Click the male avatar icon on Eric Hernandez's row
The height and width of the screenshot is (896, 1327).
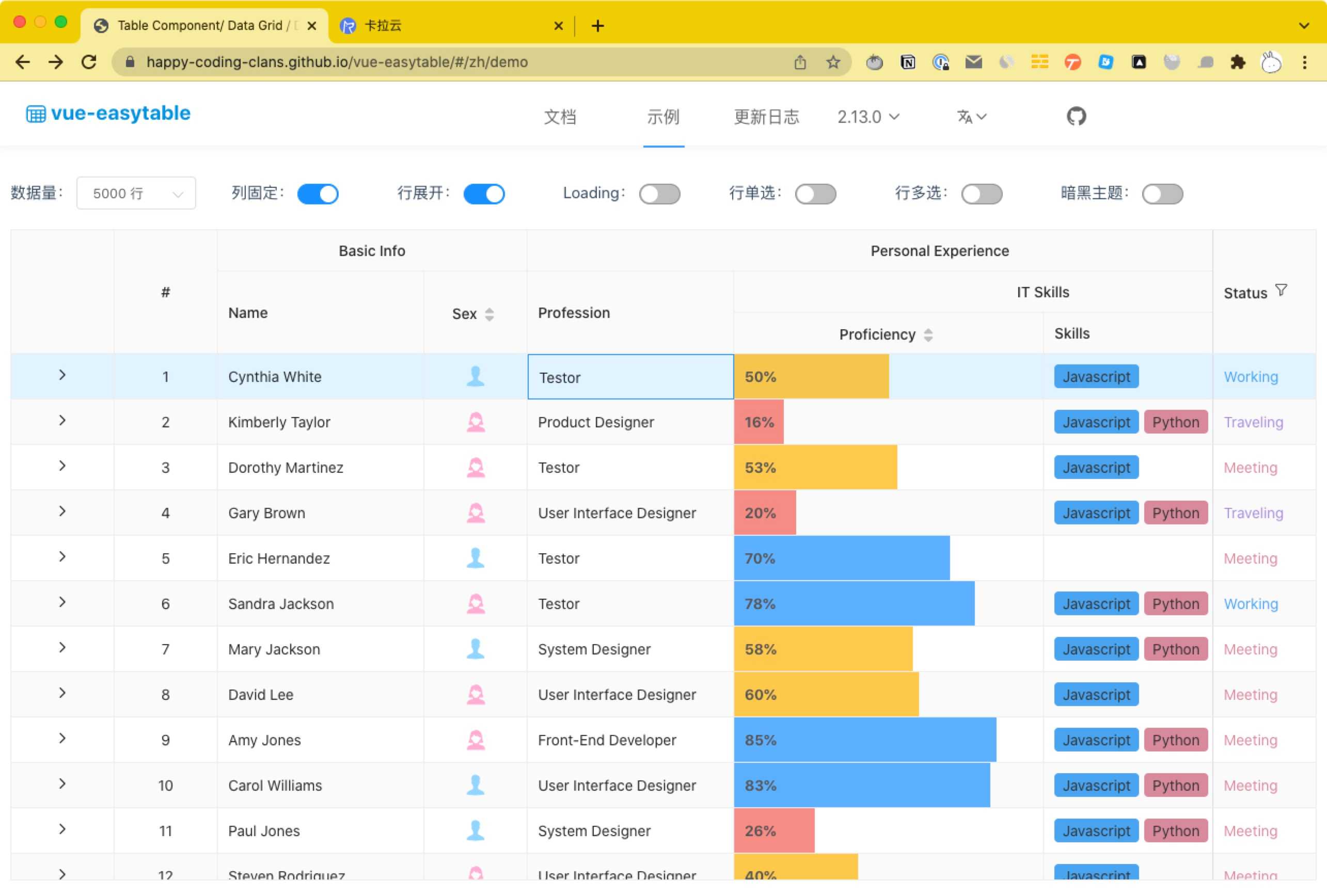tap(475, 558)
